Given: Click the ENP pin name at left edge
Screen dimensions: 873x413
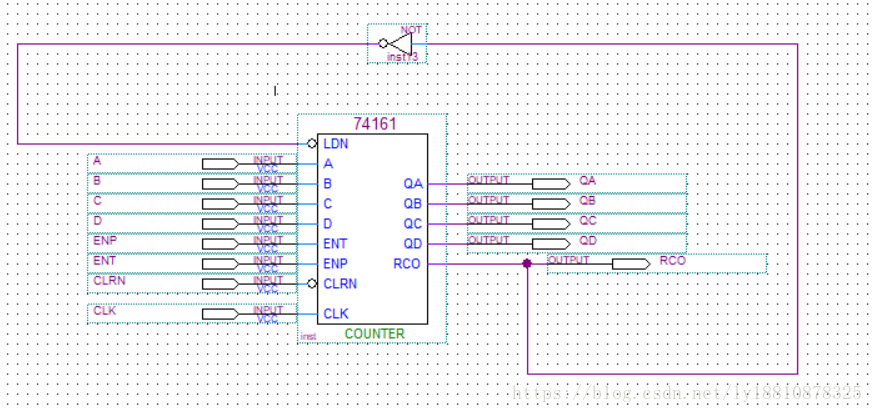Looking at the screenshot, I should [105, 240].
